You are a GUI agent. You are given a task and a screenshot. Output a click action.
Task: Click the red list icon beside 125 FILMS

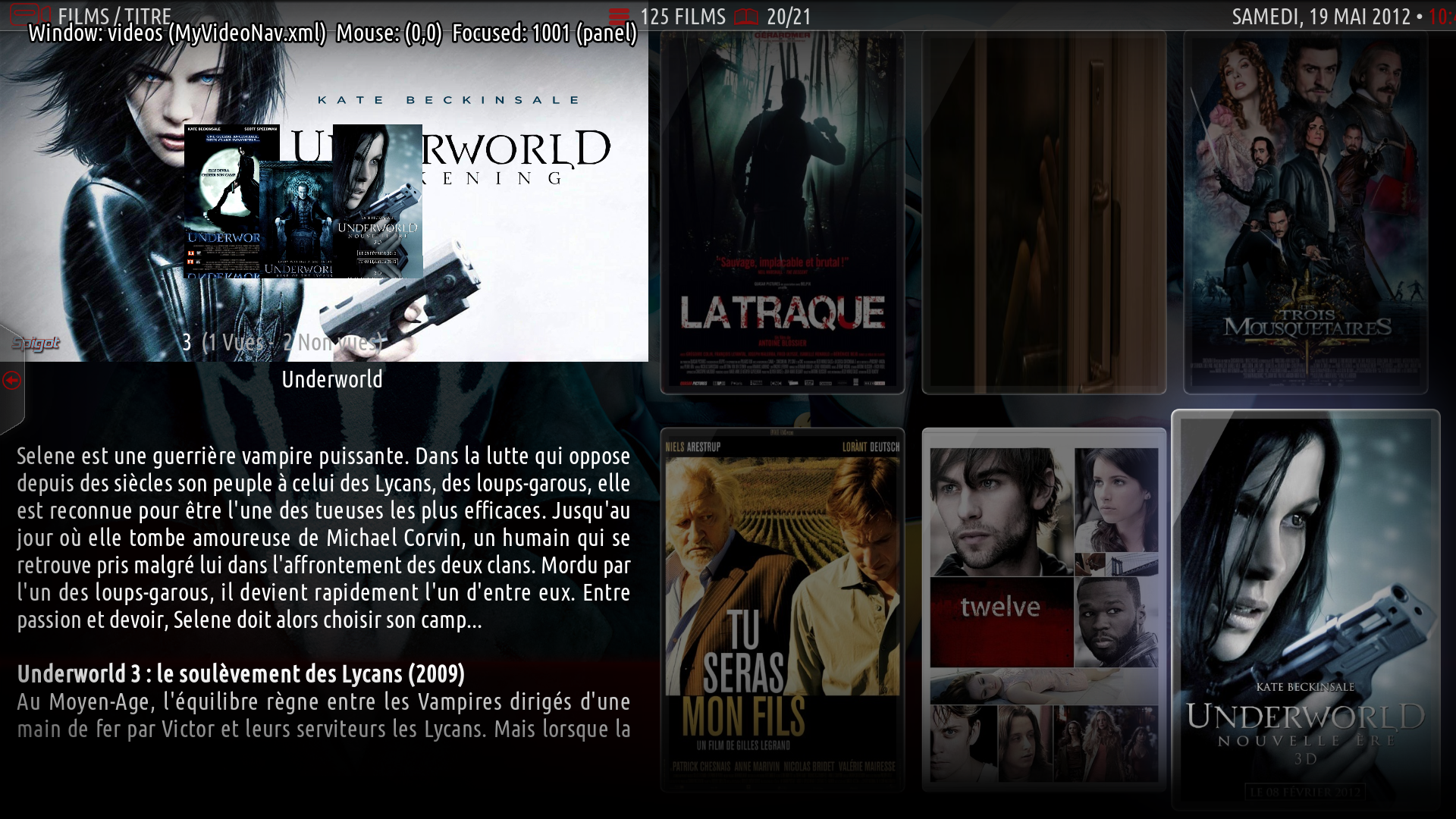[x=619, y=17]
